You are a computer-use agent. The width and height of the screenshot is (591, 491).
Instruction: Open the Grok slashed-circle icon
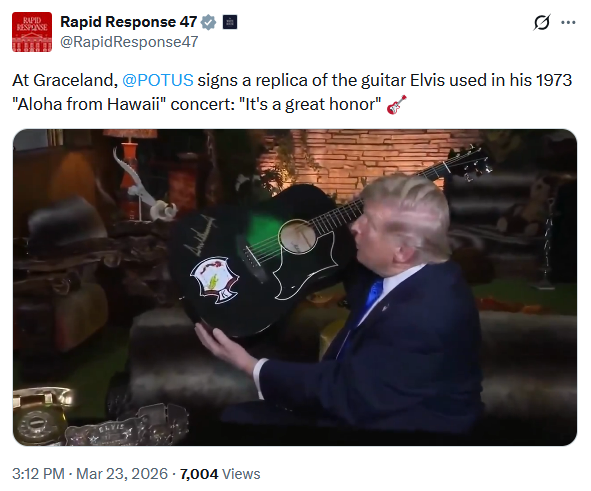point(542,23)
